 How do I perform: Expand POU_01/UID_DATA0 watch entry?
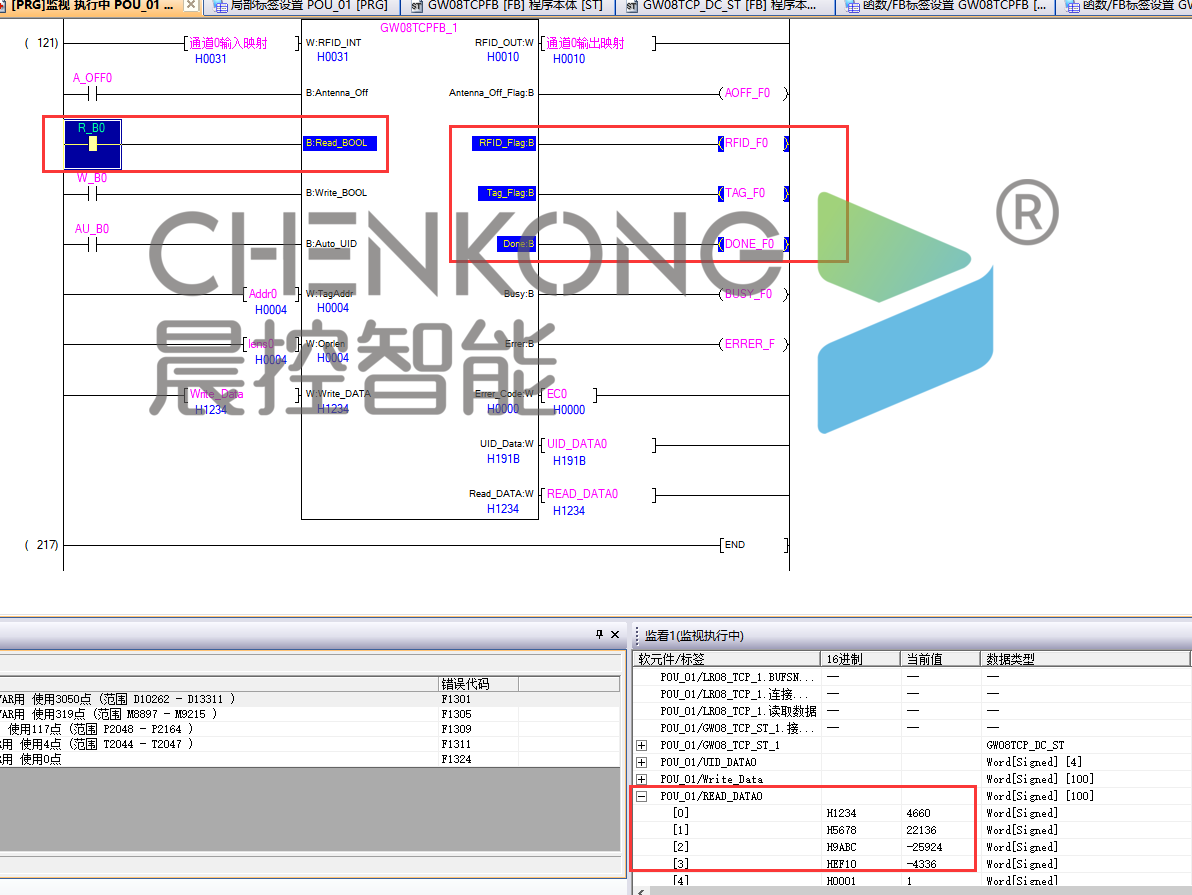642,762
